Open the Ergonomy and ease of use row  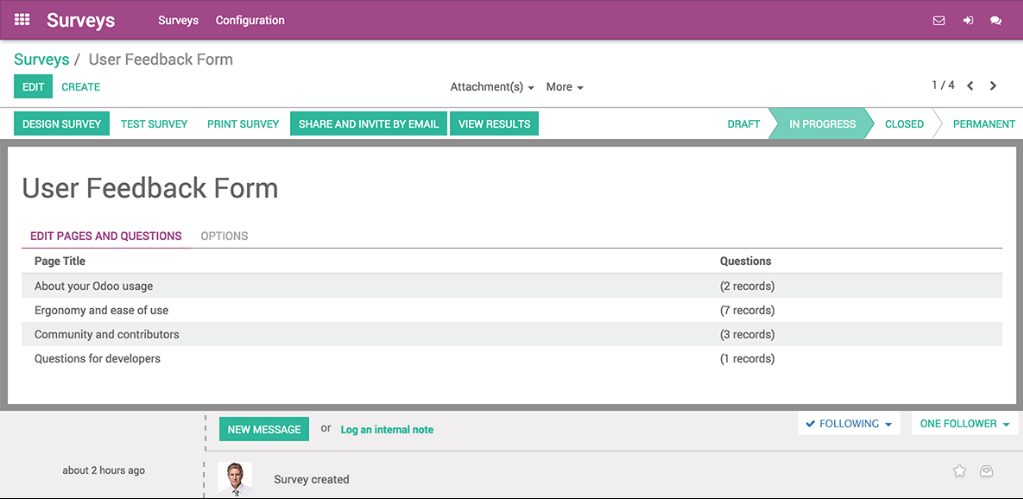click(512, 310)
